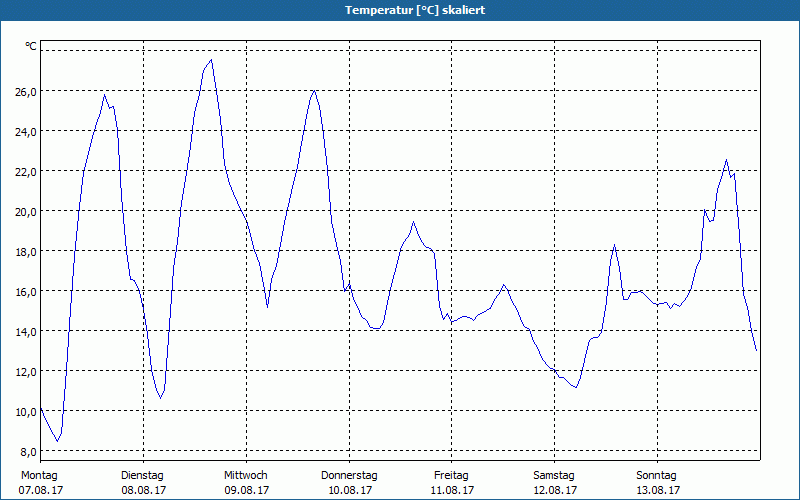Click the date 10.08.17
The width and height of the screenshot is (800, 500).
(x=349, y=491)
